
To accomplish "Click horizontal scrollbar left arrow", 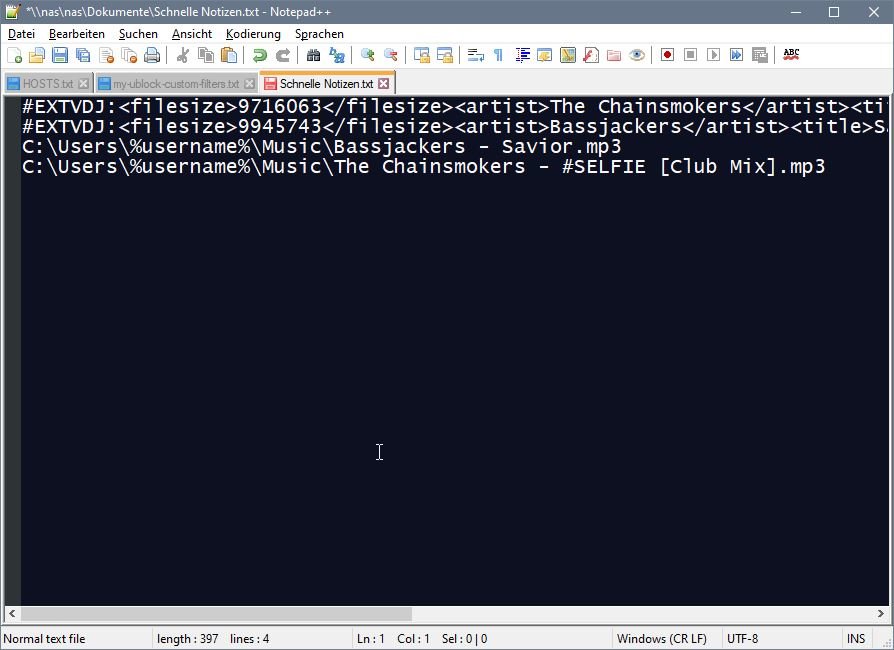I will pyautogui.click(x=11, y=614).
